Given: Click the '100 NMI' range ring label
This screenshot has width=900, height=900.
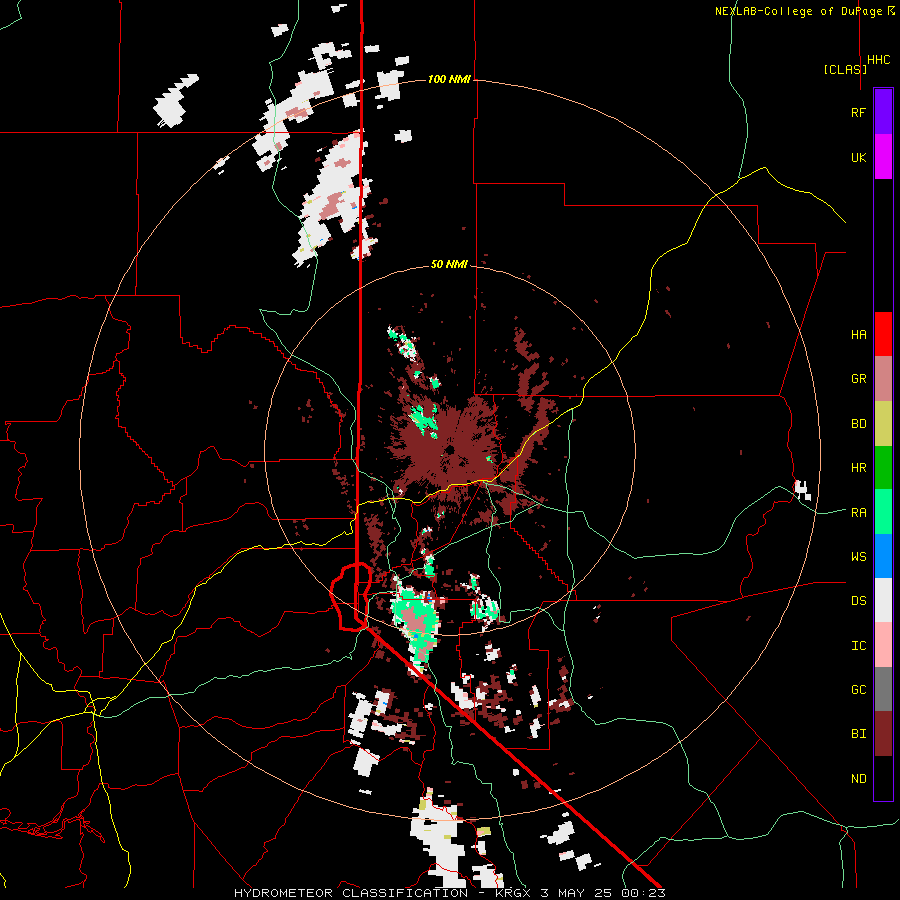Looking at the screenshot, I should pyautogui.click(x=449, y=79).
